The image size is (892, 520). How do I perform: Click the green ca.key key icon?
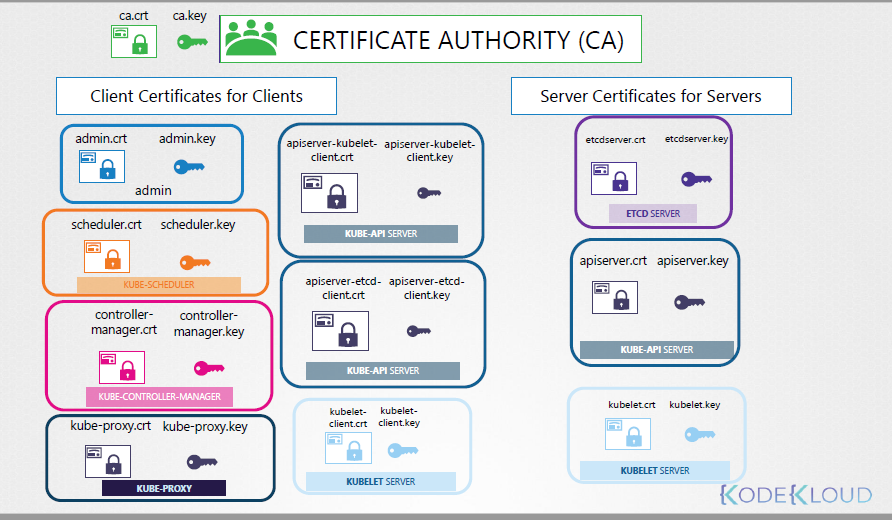pyautogui.click(x=192, y=42)
